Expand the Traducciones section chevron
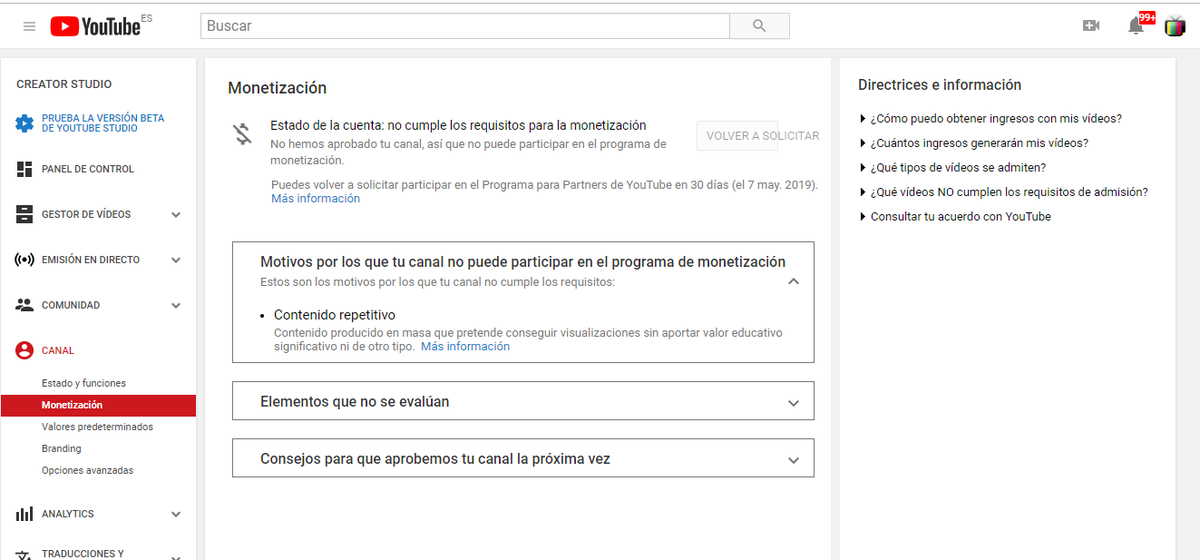This screenshot has height=560, width=1200. click(176, 556)
